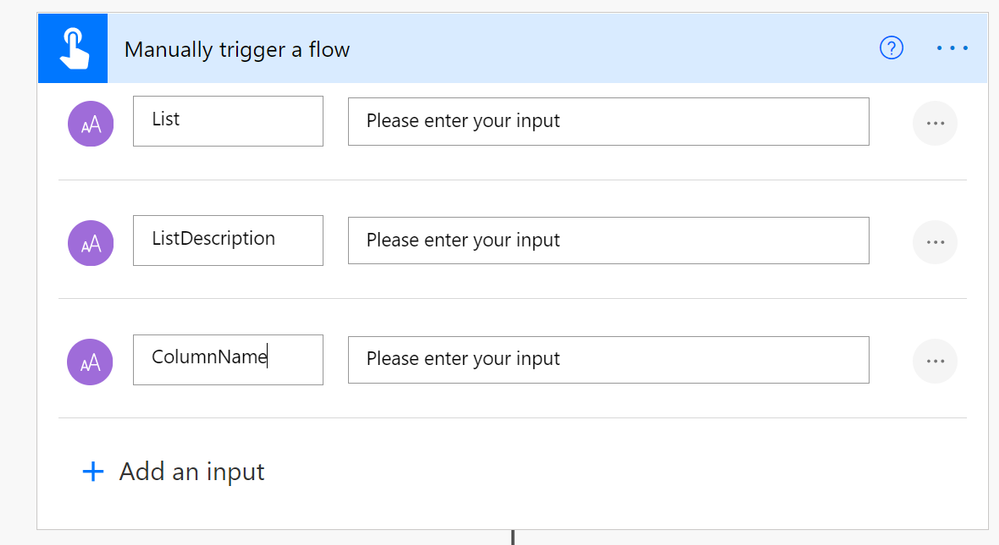999x545 pixels.
Task: Click the text type icon beside List
Action: pyautogui.click(x=91, y=124)
